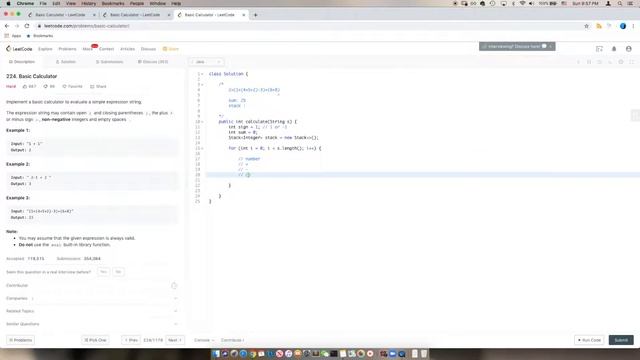Select the first Basic Calculator browser tab
Screen dimensions: 640x360
62,15
